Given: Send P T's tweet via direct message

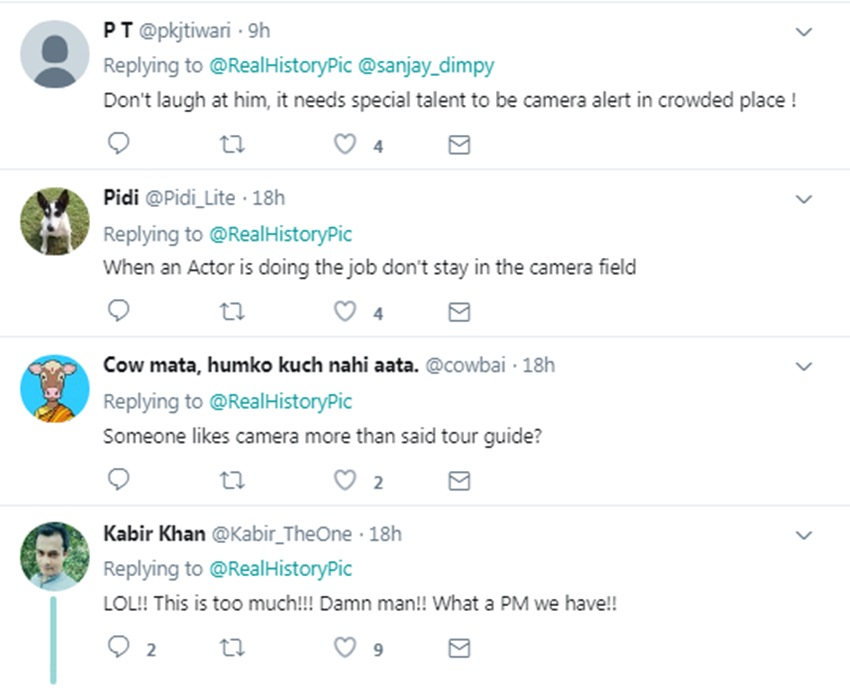Looking at the screenshot, I should click(x=458, y=145).
